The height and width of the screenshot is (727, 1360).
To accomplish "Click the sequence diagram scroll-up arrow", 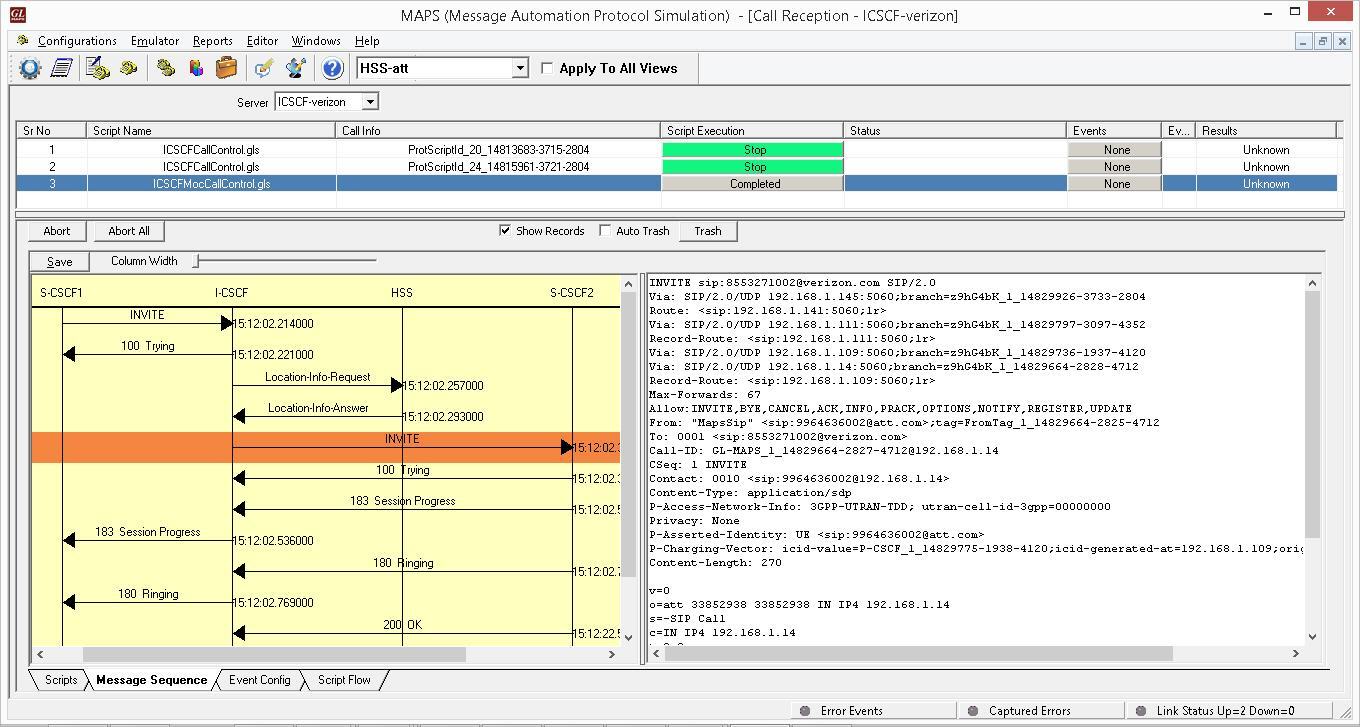I will click(x=628, y=283).
